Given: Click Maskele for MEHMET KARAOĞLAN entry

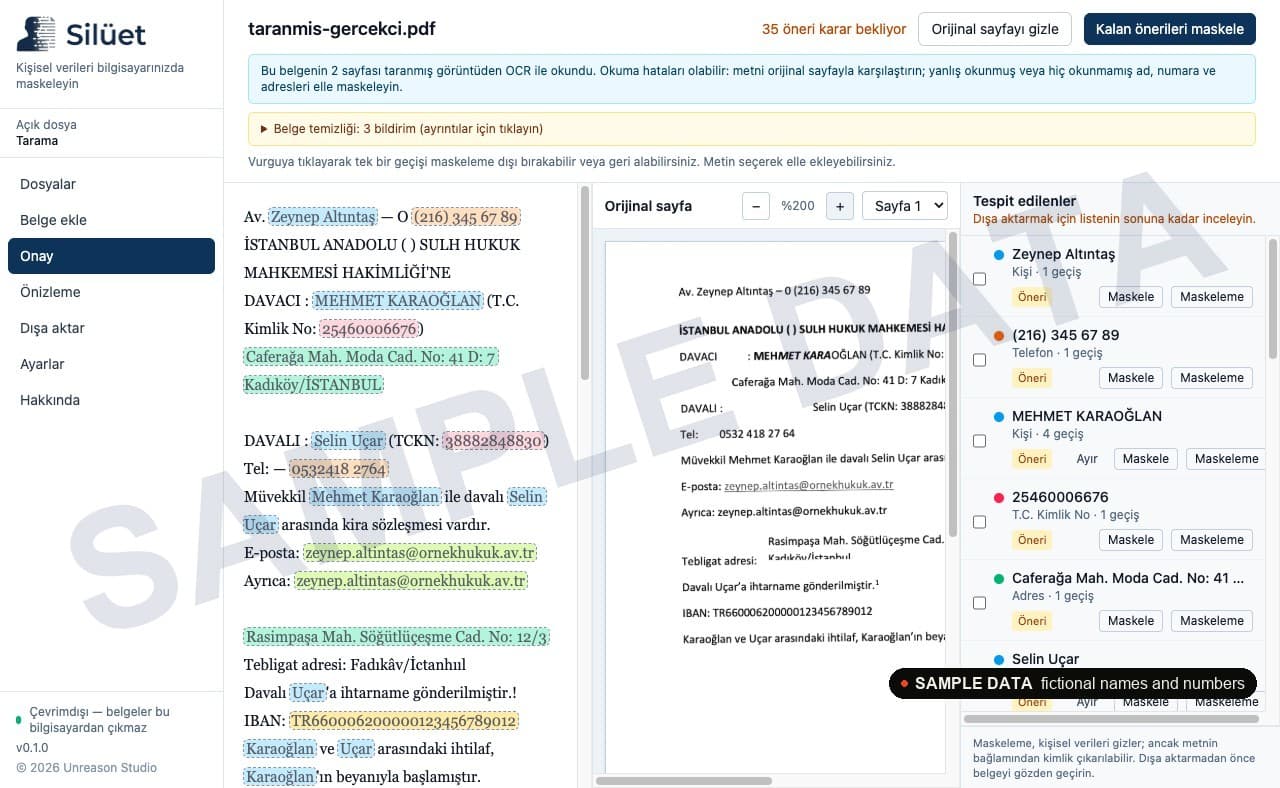Looking at the screenshot, I should pyautogui.click(x=1146, y=459).
